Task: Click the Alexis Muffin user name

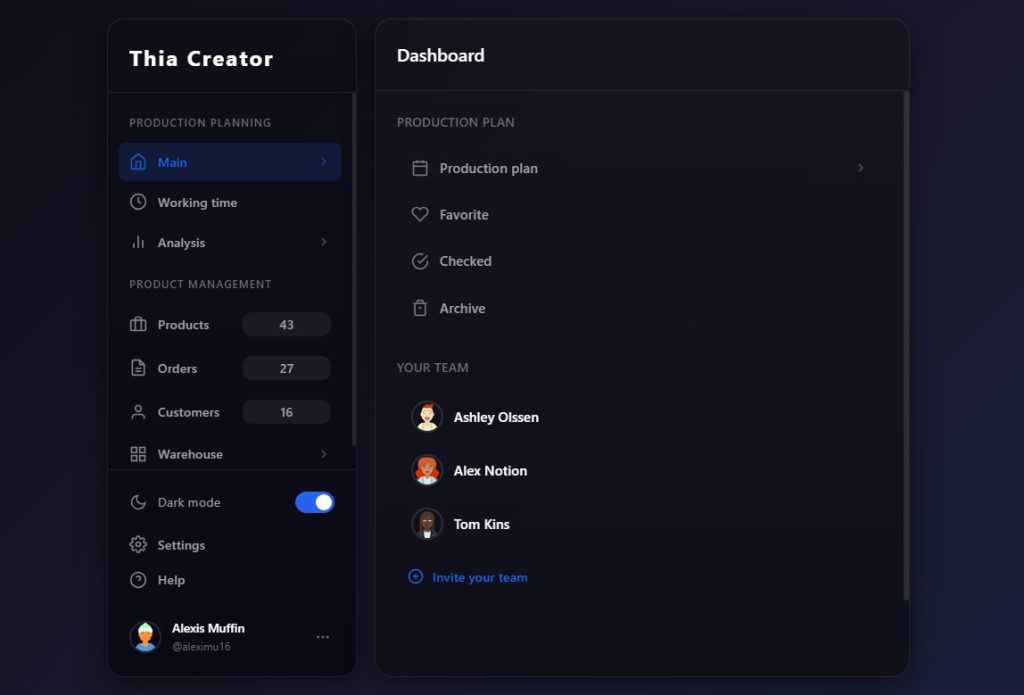Action: pyautogui.click(x=208, y=628)
